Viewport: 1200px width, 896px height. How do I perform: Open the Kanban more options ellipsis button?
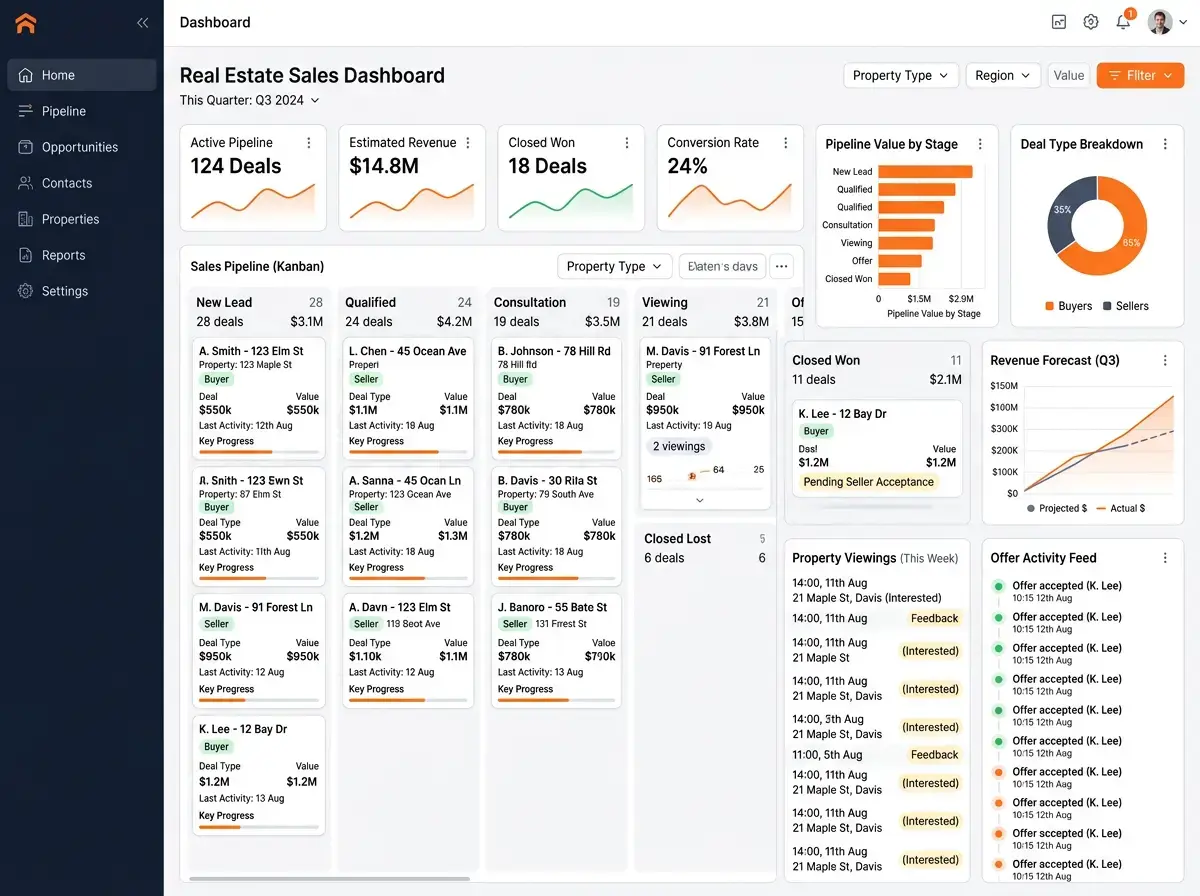pyautogui.click(x=782, y=266)
